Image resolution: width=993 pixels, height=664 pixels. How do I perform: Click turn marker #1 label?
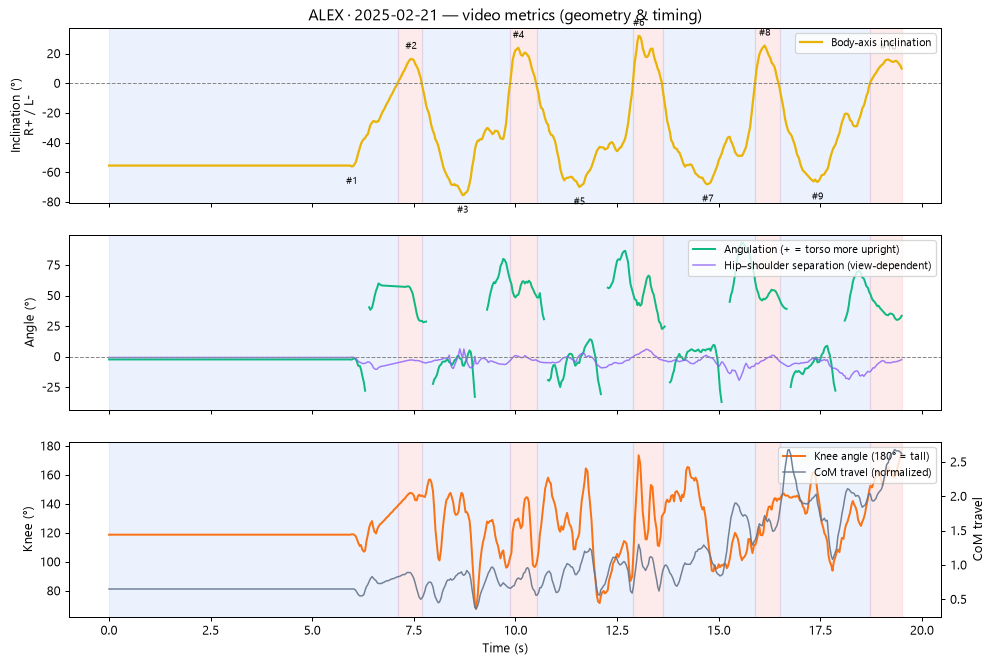coord(351,181)
